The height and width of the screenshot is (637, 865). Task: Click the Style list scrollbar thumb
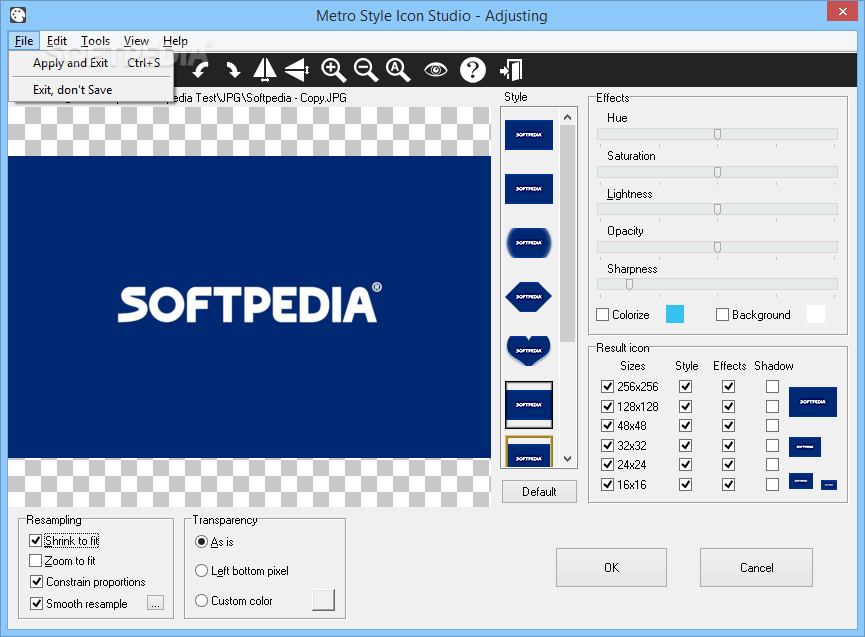(568, 233)
